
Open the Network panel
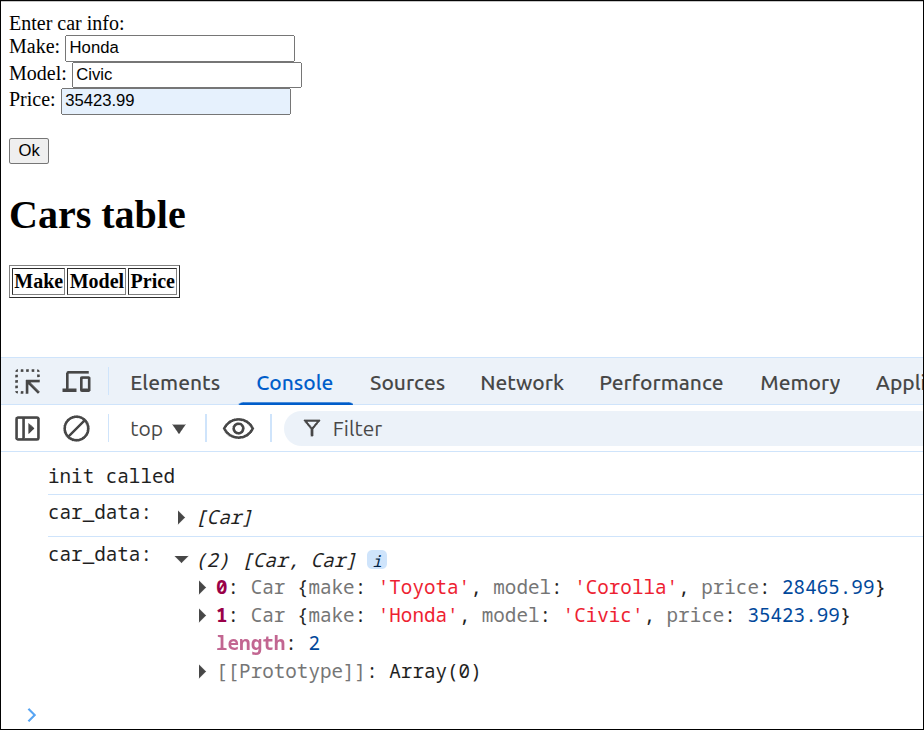[522, 382]
